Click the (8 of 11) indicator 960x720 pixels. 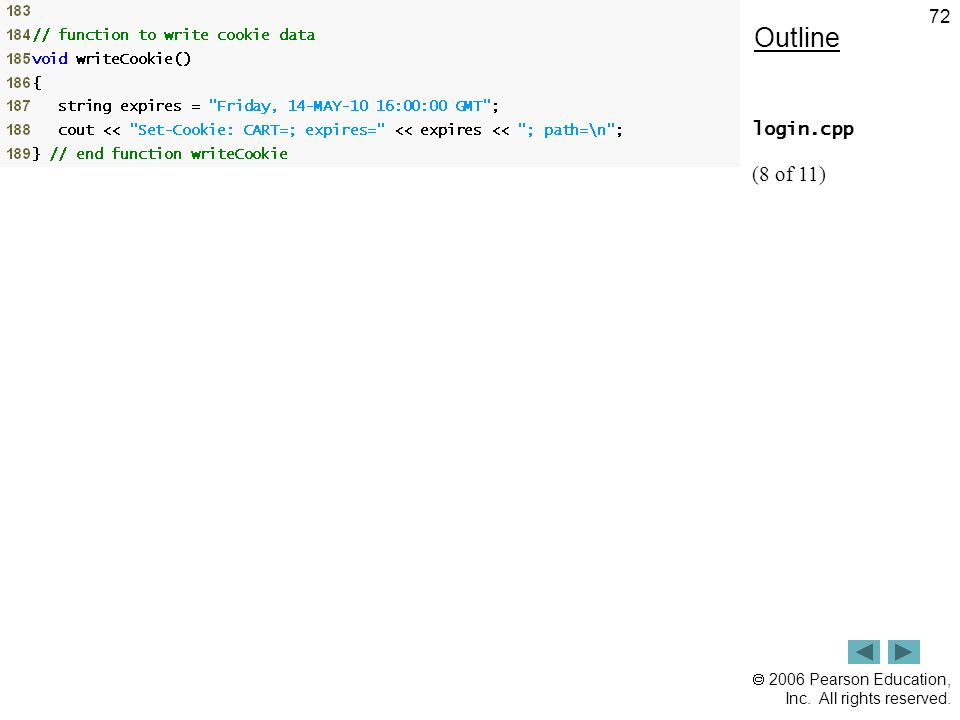coord(789,174)
